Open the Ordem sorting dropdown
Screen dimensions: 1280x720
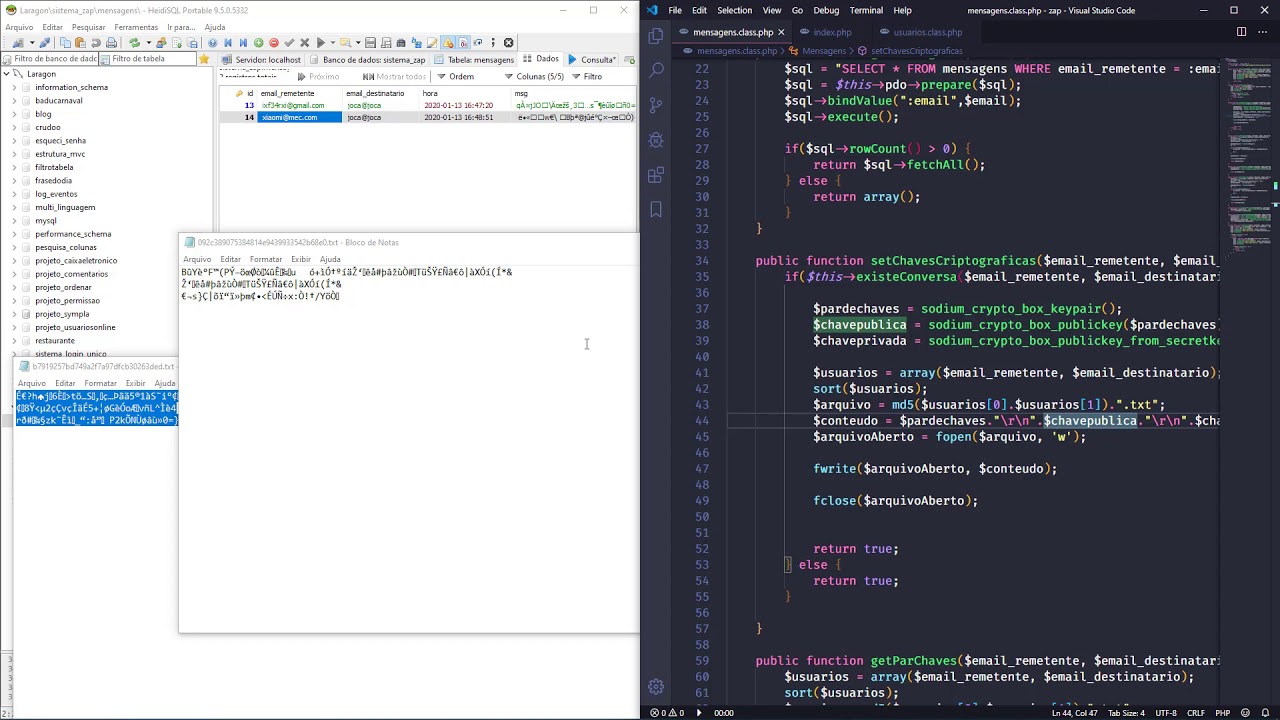point(455,77)
